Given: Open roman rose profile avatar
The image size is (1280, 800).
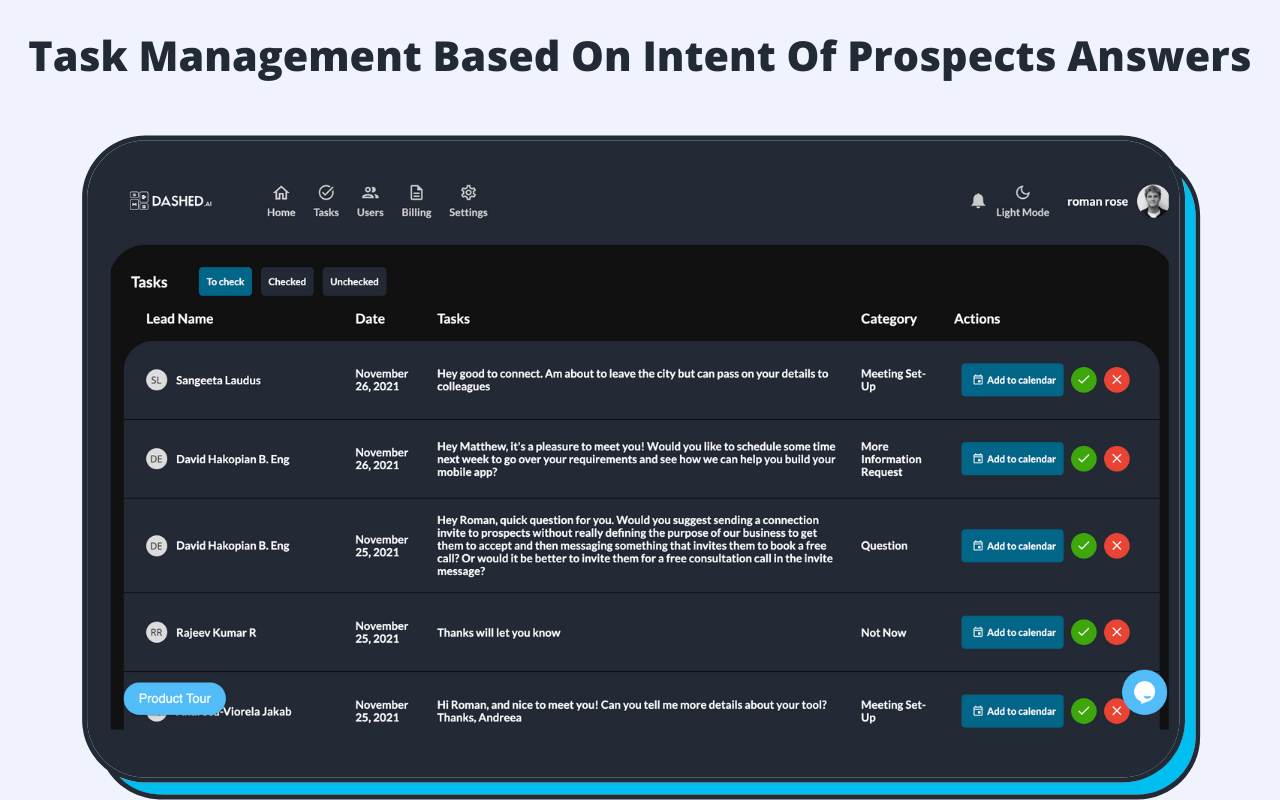Looking at the screenshot, I should tap(1153, 201).
